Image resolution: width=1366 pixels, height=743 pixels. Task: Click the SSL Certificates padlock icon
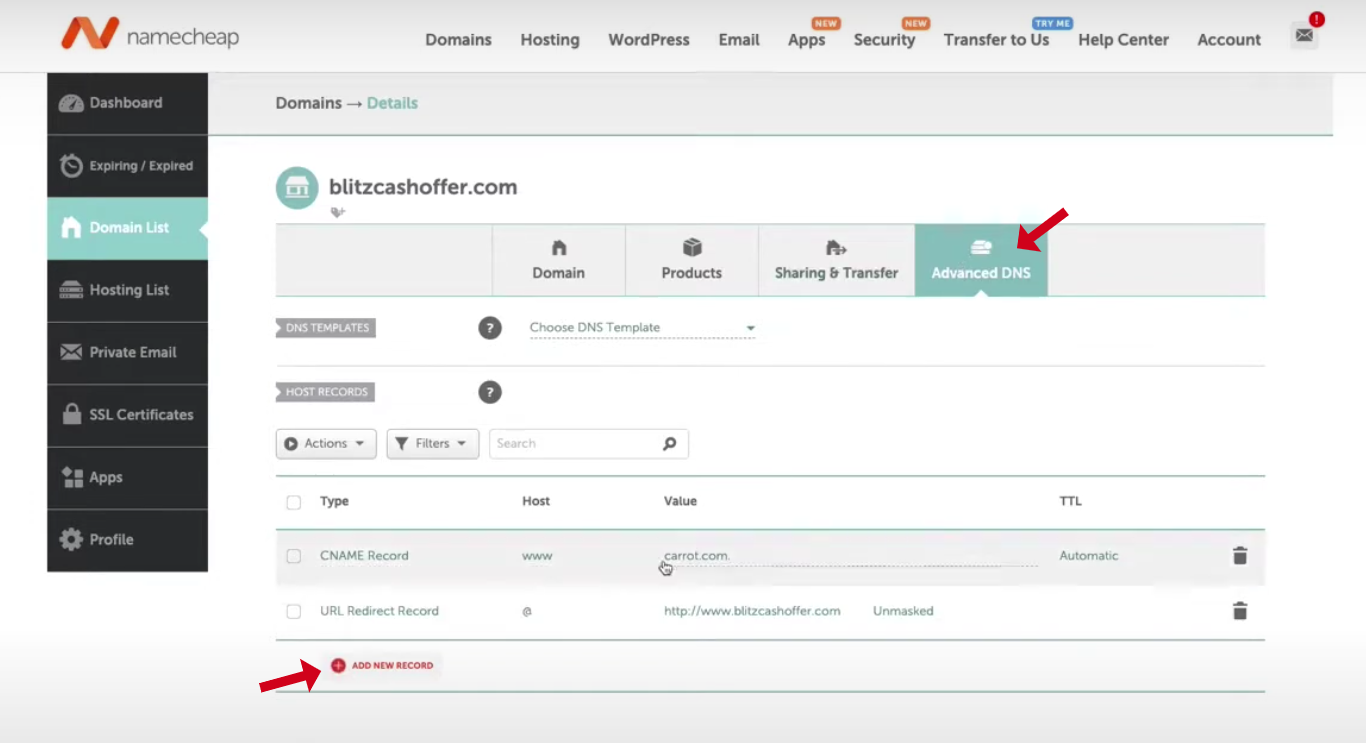(71, 414)
